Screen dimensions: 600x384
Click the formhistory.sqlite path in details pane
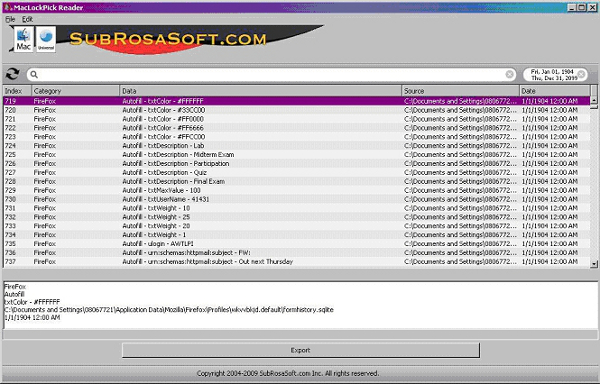point(169,310)
